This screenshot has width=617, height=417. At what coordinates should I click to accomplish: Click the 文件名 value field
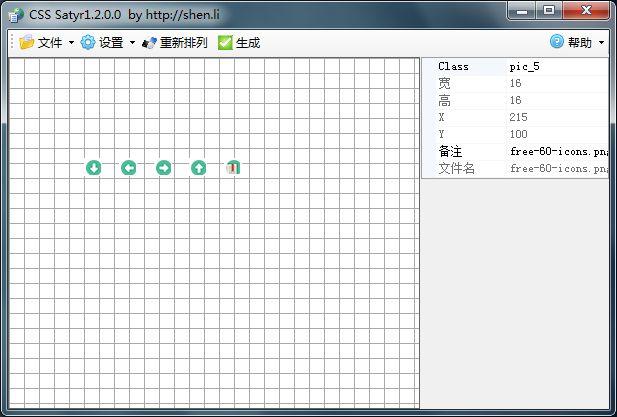coord(556,169)
